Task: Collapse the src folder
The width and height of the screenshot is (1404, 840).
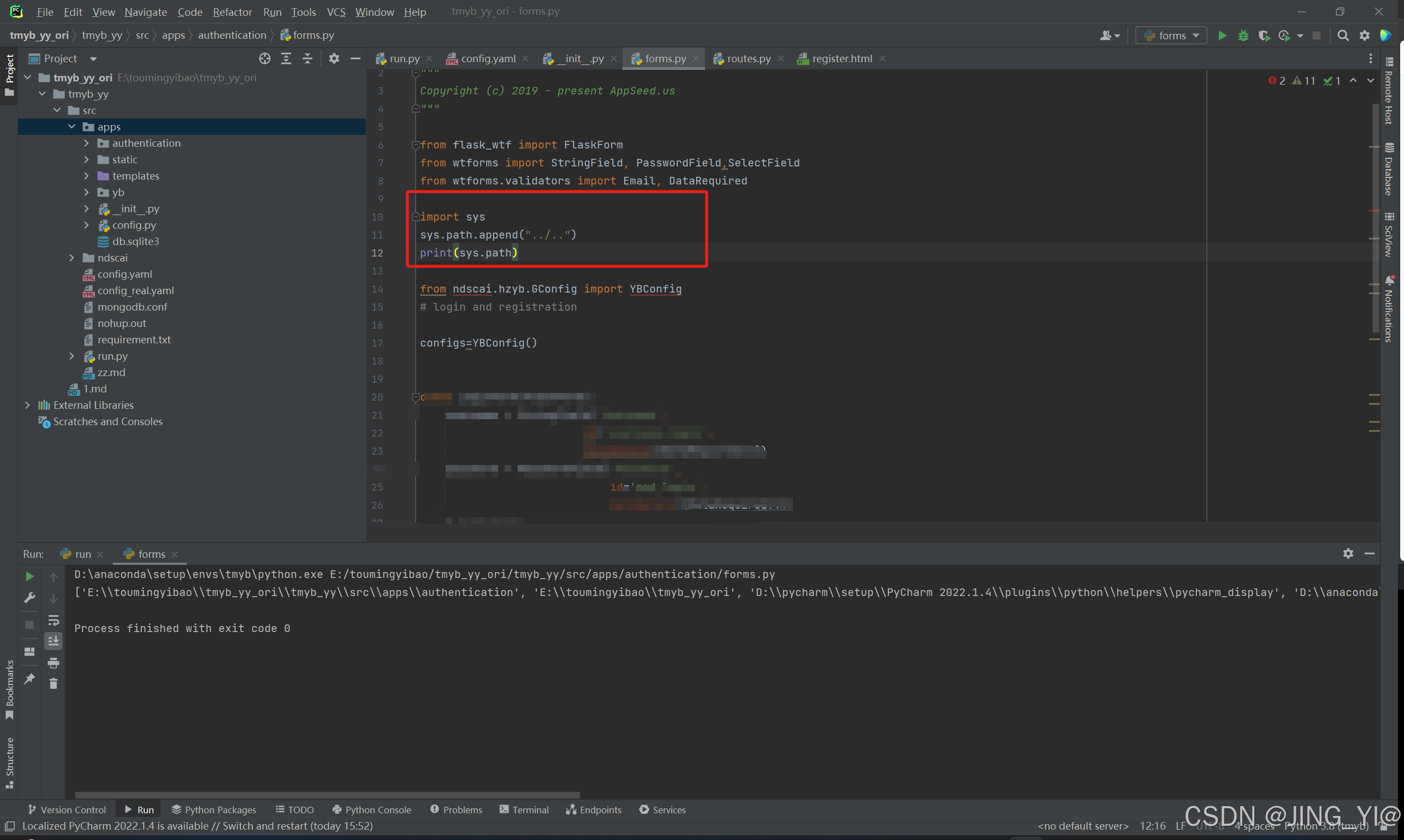Action: point(57,110)
